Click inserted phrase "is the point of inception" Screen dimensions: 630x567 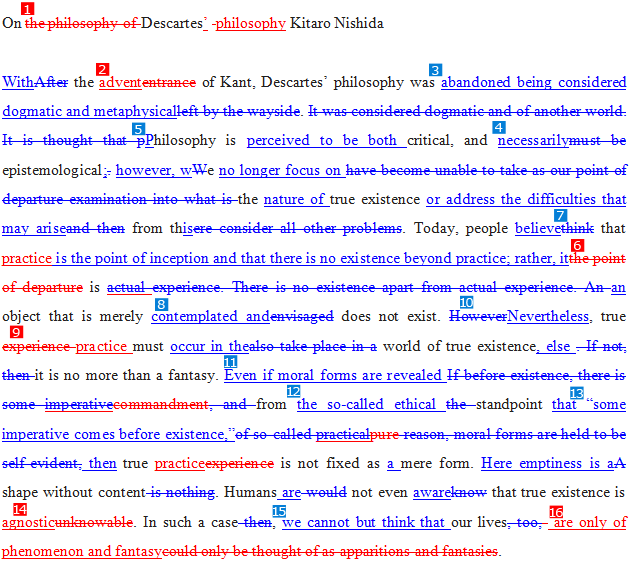click(x=132, y=258)
